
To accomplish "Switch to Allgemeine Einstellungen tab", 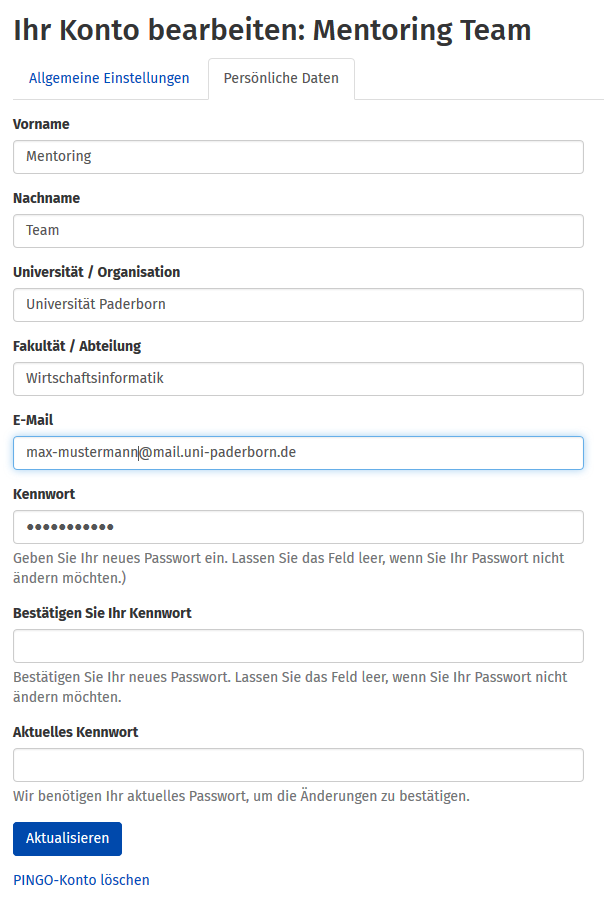I will [109, 78].
